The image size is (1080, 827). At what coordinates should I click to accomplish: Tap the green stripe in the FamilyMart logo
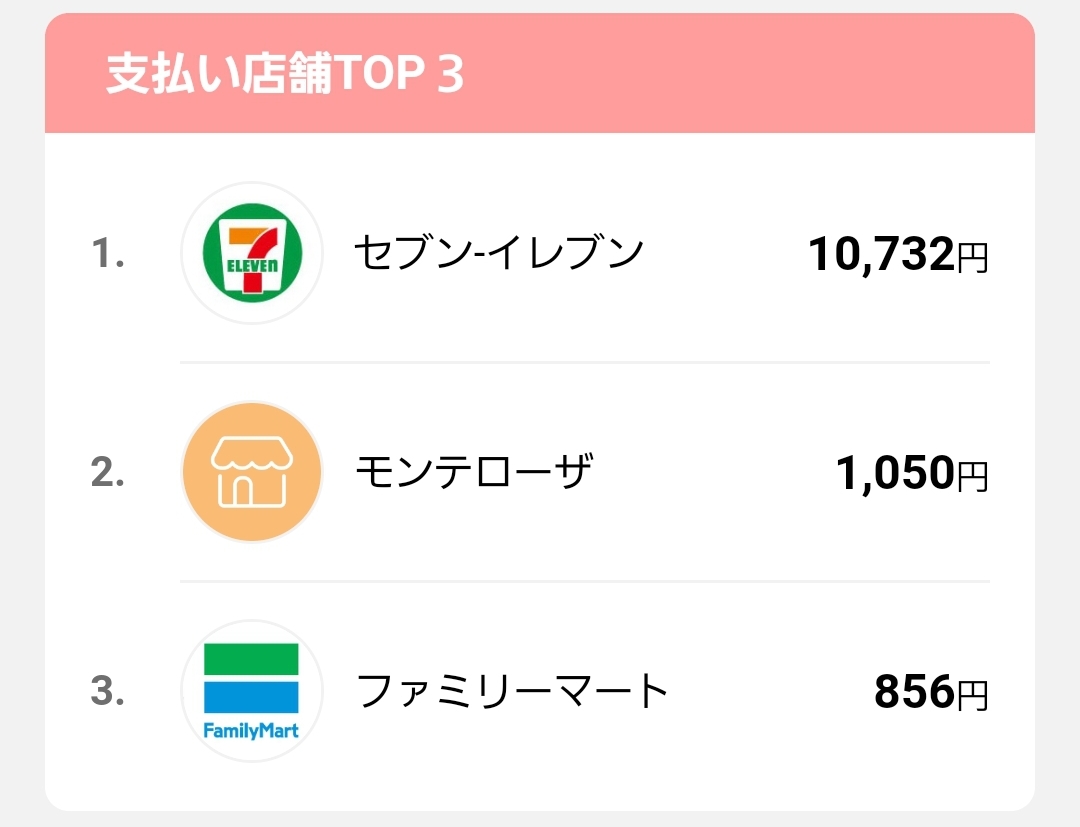(x=251, y=659)
